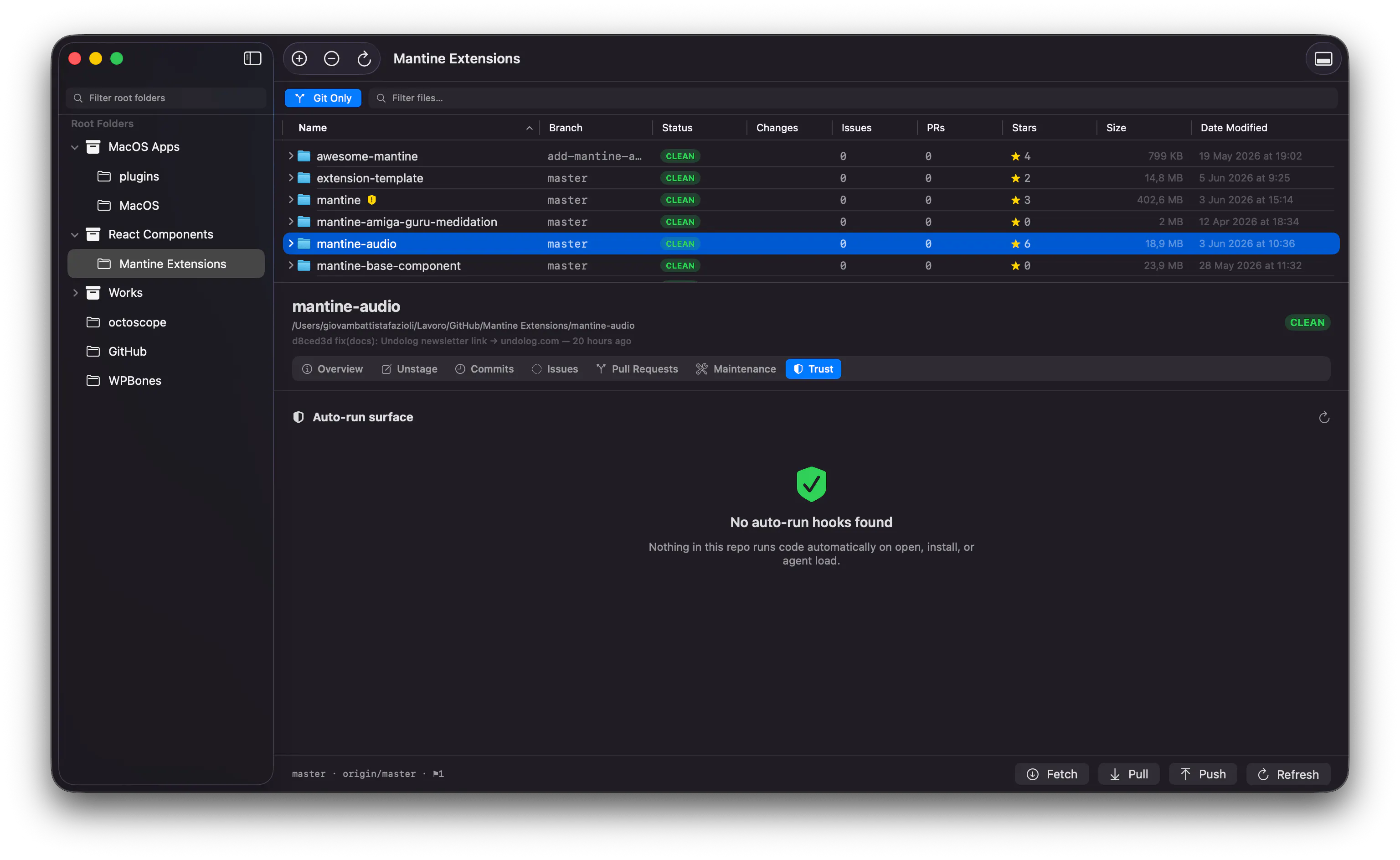Reload the Auto-run surface scan
The height and width of the screenshot is (860, 1400).
(x=1324, y=418)
